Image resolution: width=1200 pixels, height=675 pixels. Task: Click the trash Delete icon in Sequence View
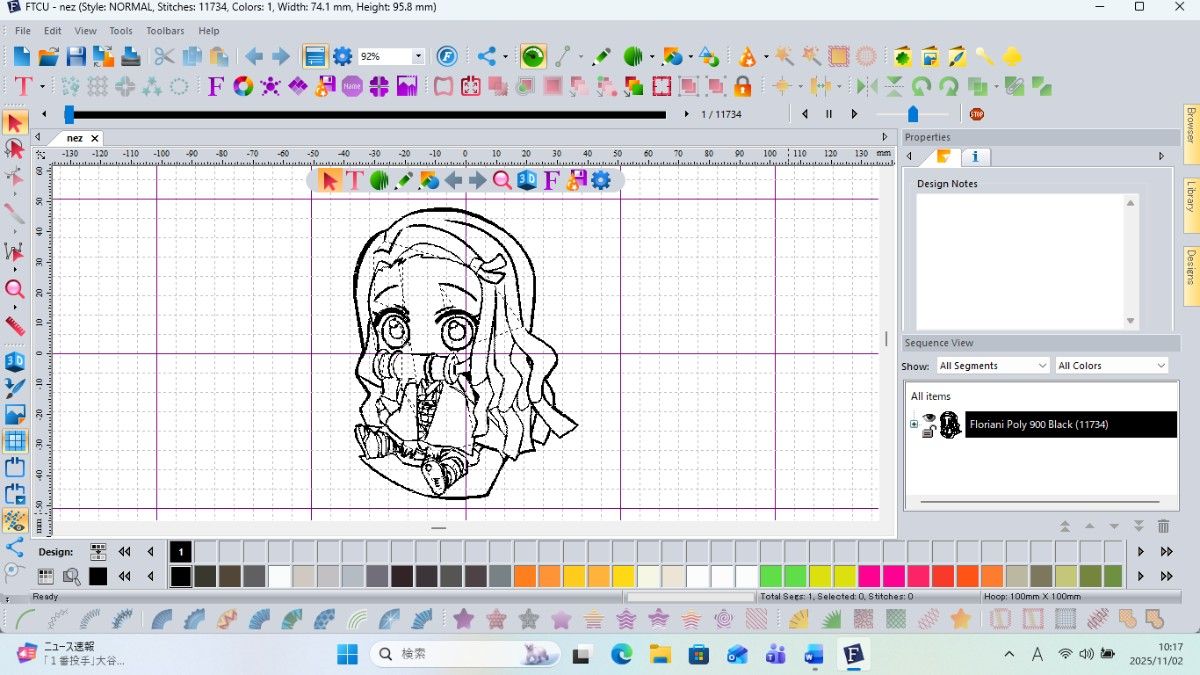pyautogui.click(x=1163, y=526)
